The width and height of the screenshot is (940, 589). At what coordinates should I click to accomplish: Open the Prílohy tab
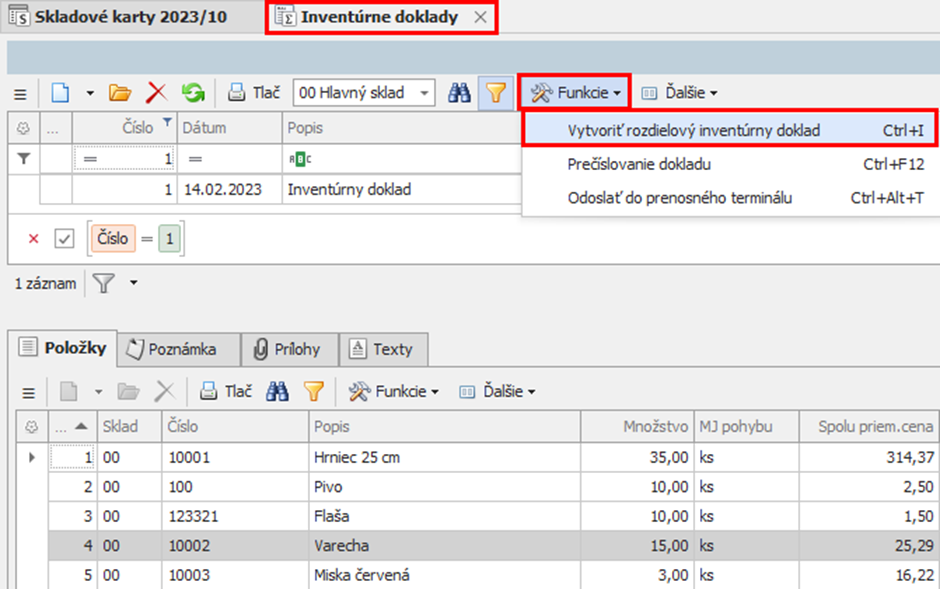click(x=287, y=349)
